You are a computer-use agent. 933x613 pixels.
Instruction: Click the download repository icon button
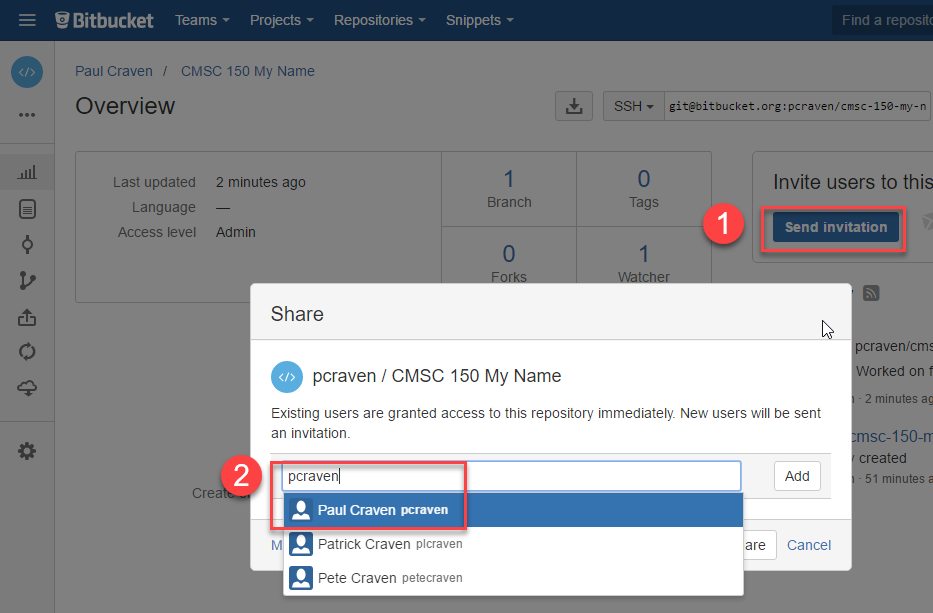pyautogui.click(x=574, y=106)
